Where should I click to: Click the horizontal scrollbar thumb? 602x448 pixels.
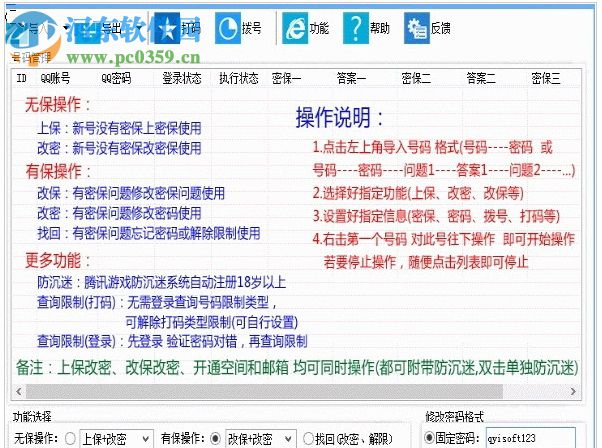click(x=264, y=392)
